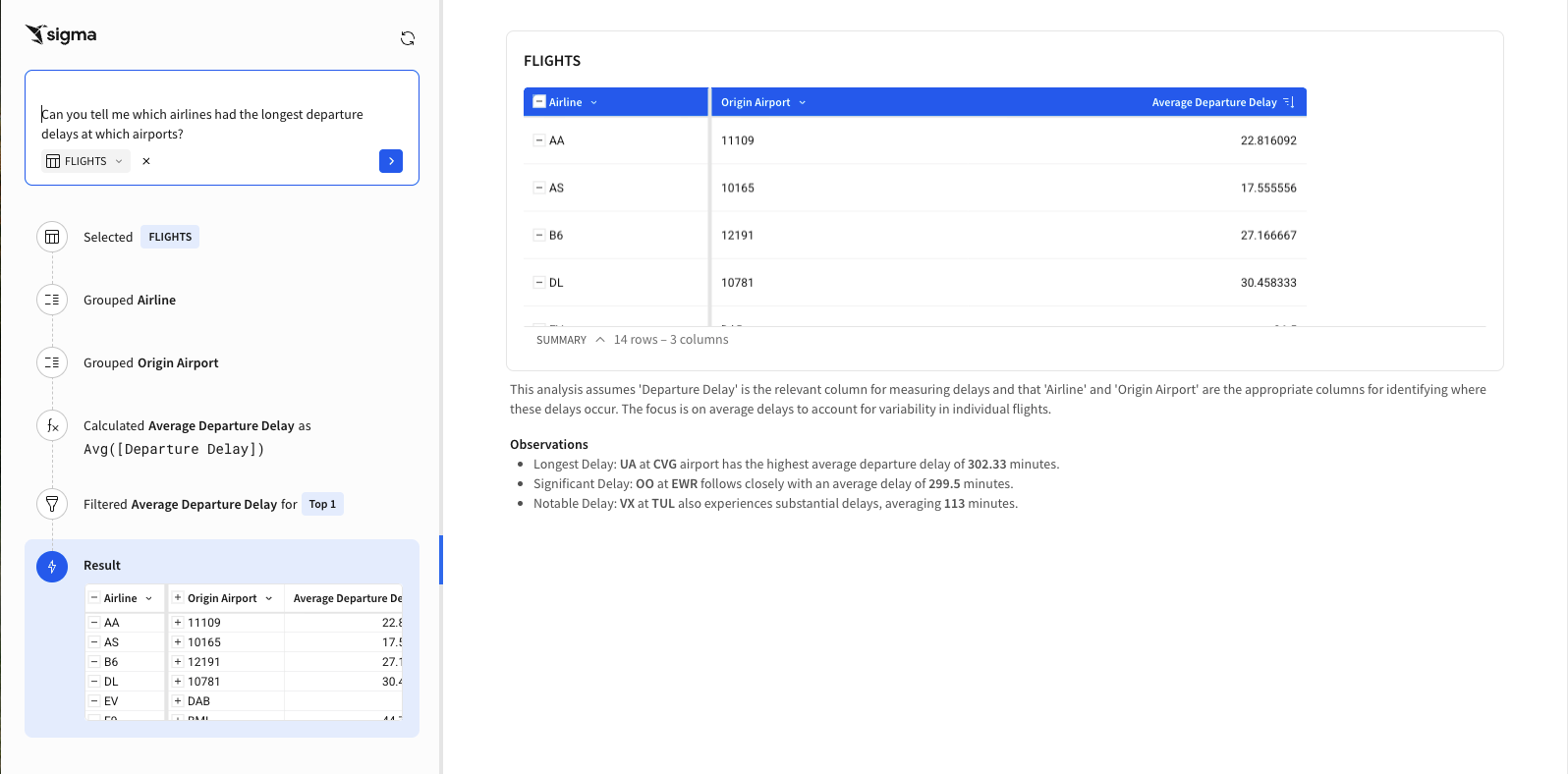This screenshot has width=1568, height=774.
Task: Click the Avg([Departure Delay]) formula text
Action: click(174, 449)
